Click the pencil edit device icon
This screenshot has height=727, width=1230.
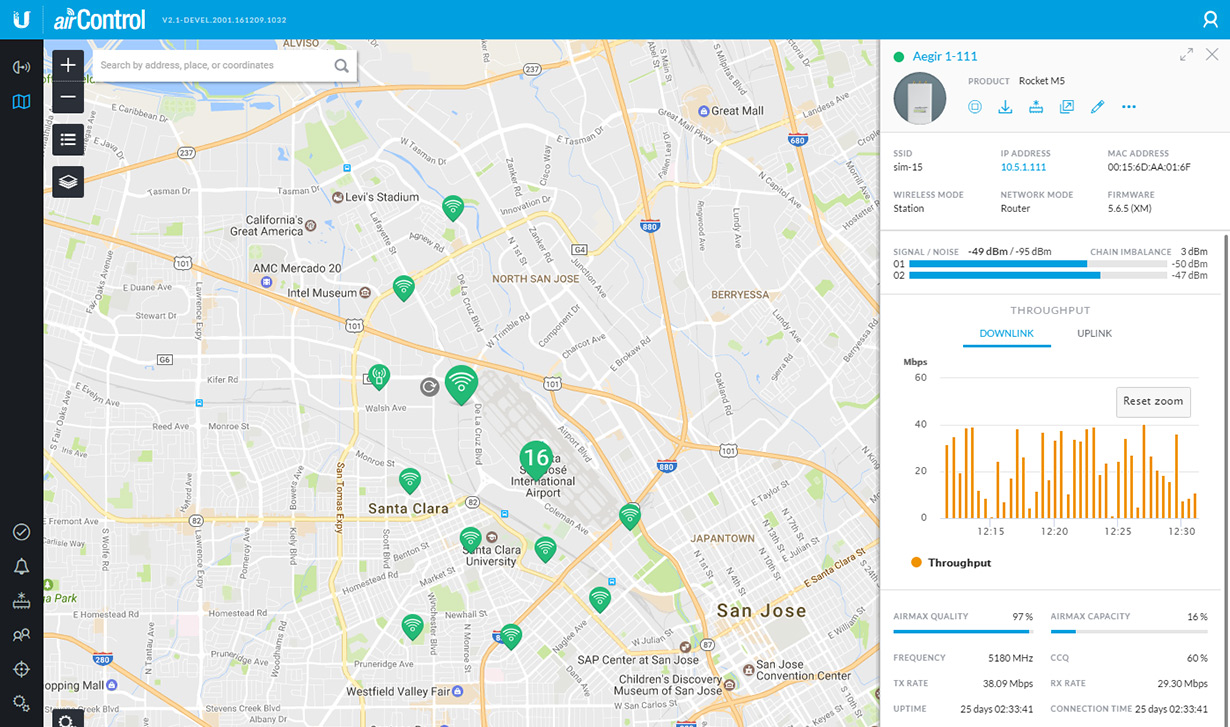1097,107
